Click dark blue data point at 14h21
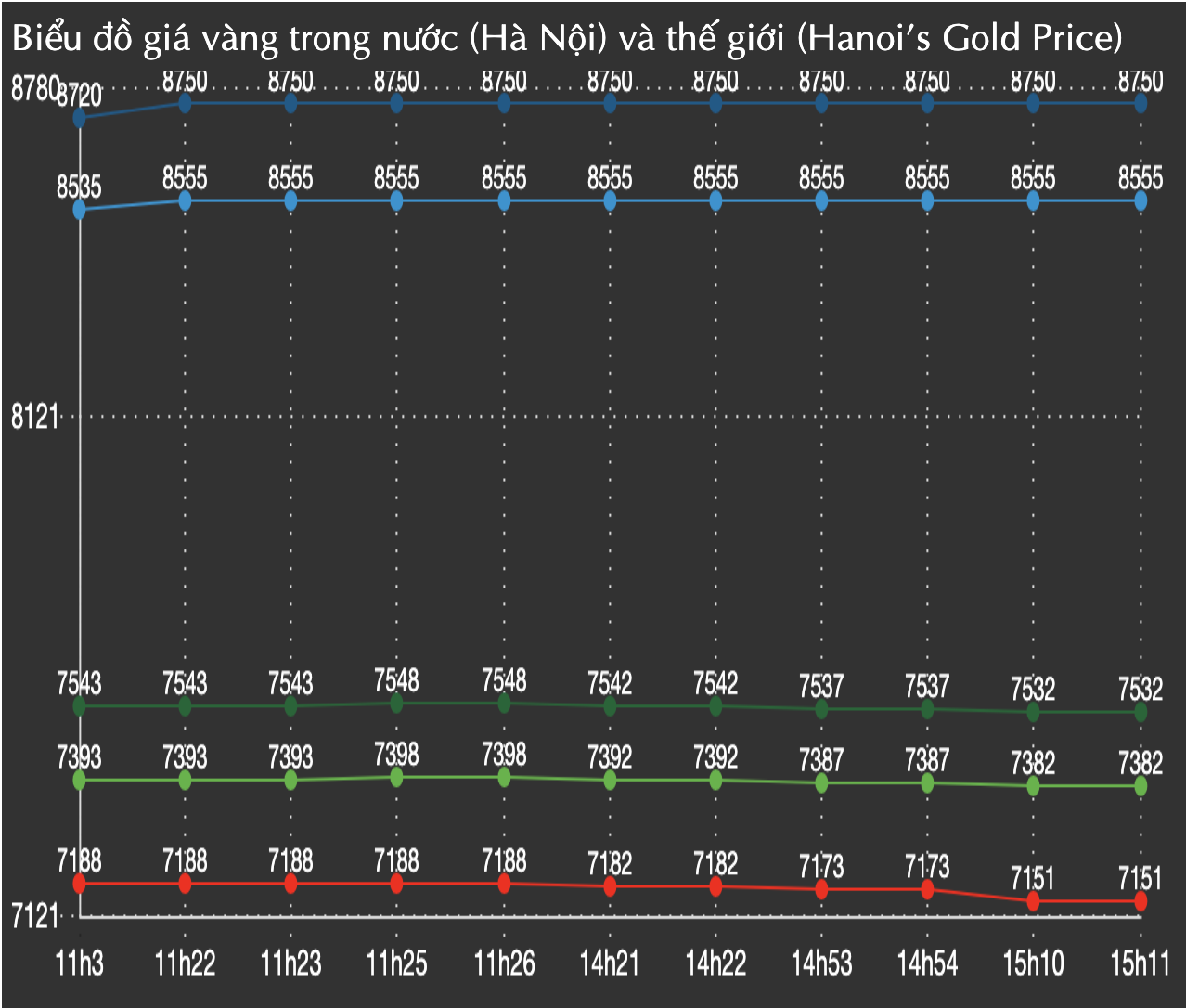1186x1008 pixels. point(610,103)
